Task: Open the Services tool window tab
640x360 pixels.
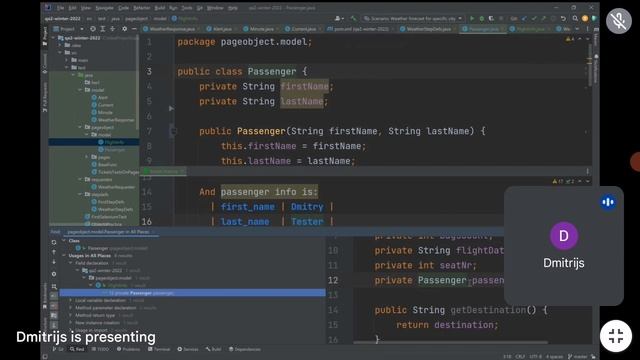Action: (x=188, y=349)
